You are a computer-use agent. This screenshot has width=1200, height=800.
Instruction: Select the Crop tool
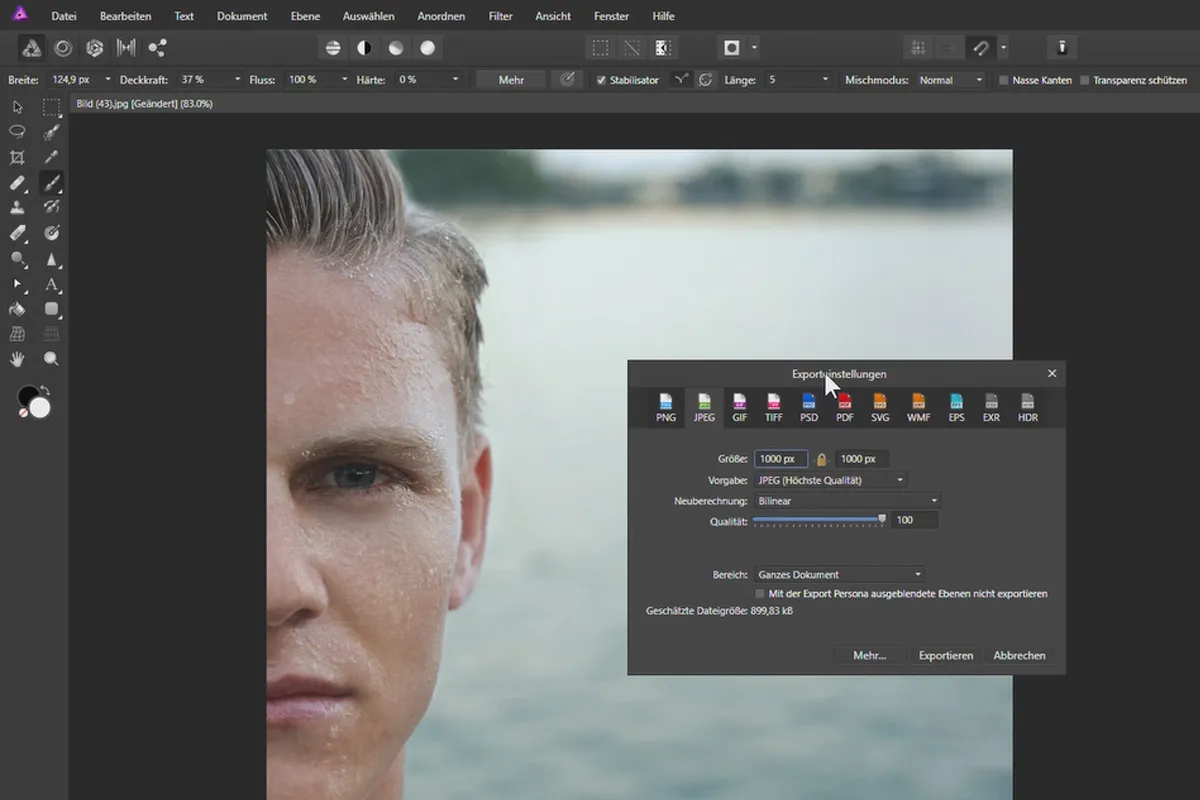17,158
